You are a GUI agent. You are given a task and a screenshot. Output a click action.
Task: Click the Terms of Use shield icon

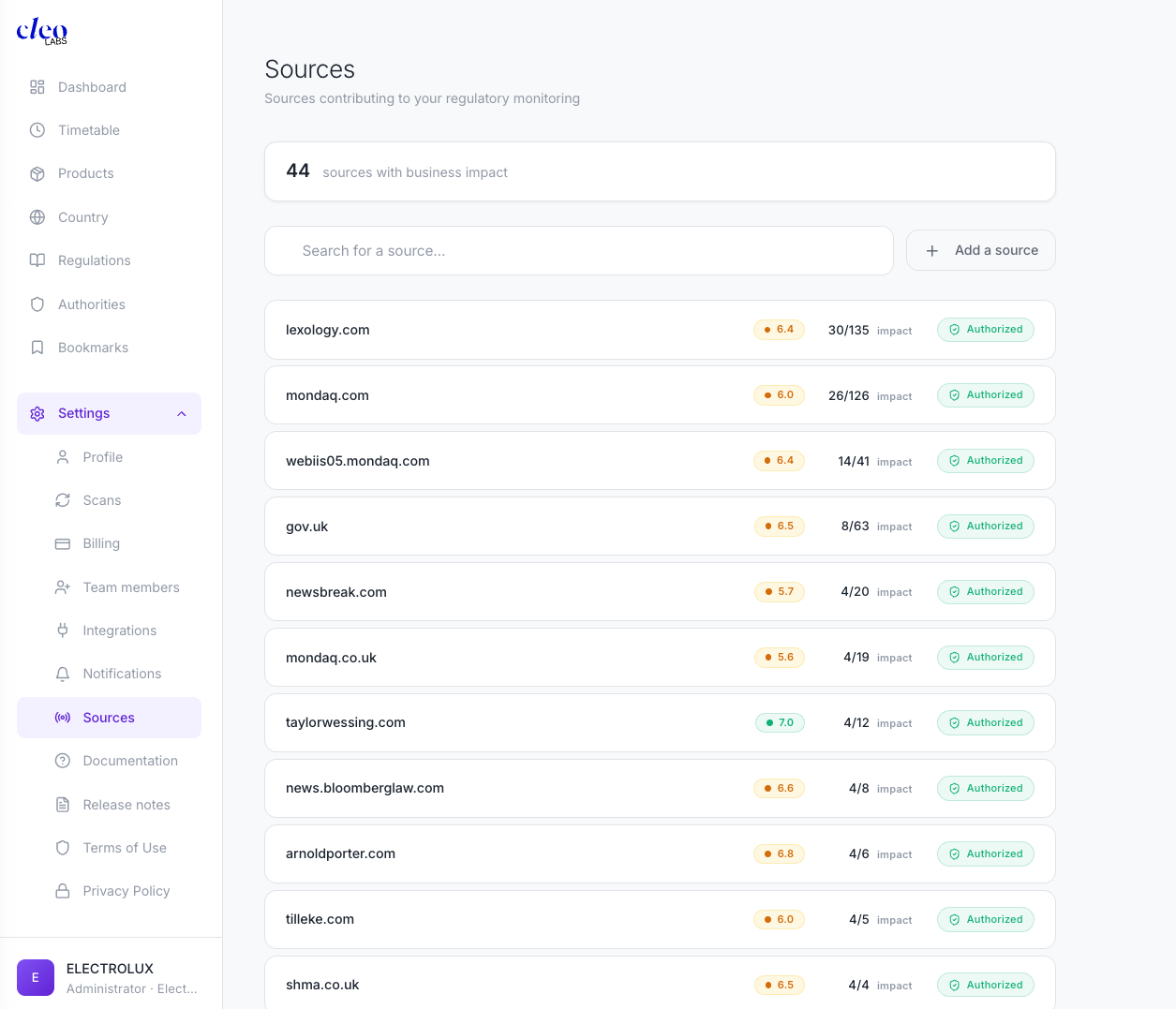(x=63, y=848)
